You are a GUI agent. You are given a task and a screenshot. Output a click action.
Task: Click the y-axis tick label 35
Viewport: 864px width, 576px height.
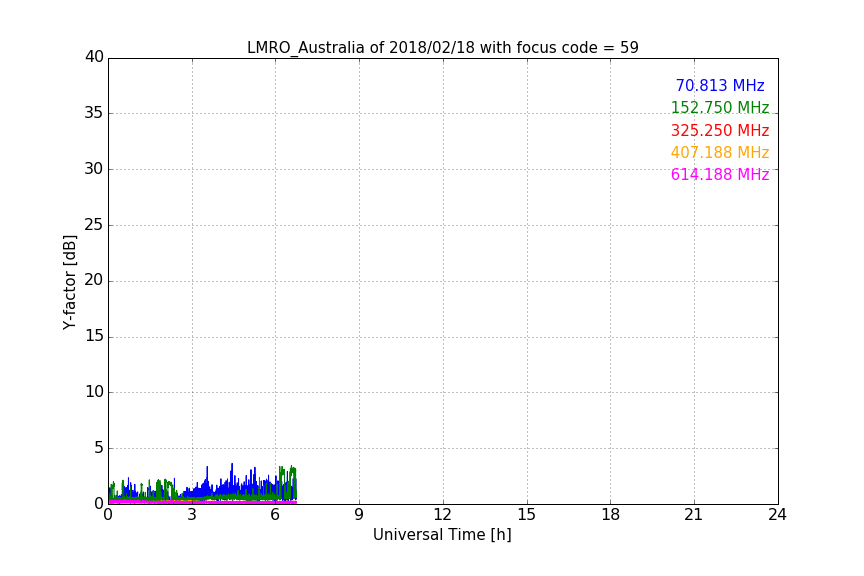(x=94, y=113)
